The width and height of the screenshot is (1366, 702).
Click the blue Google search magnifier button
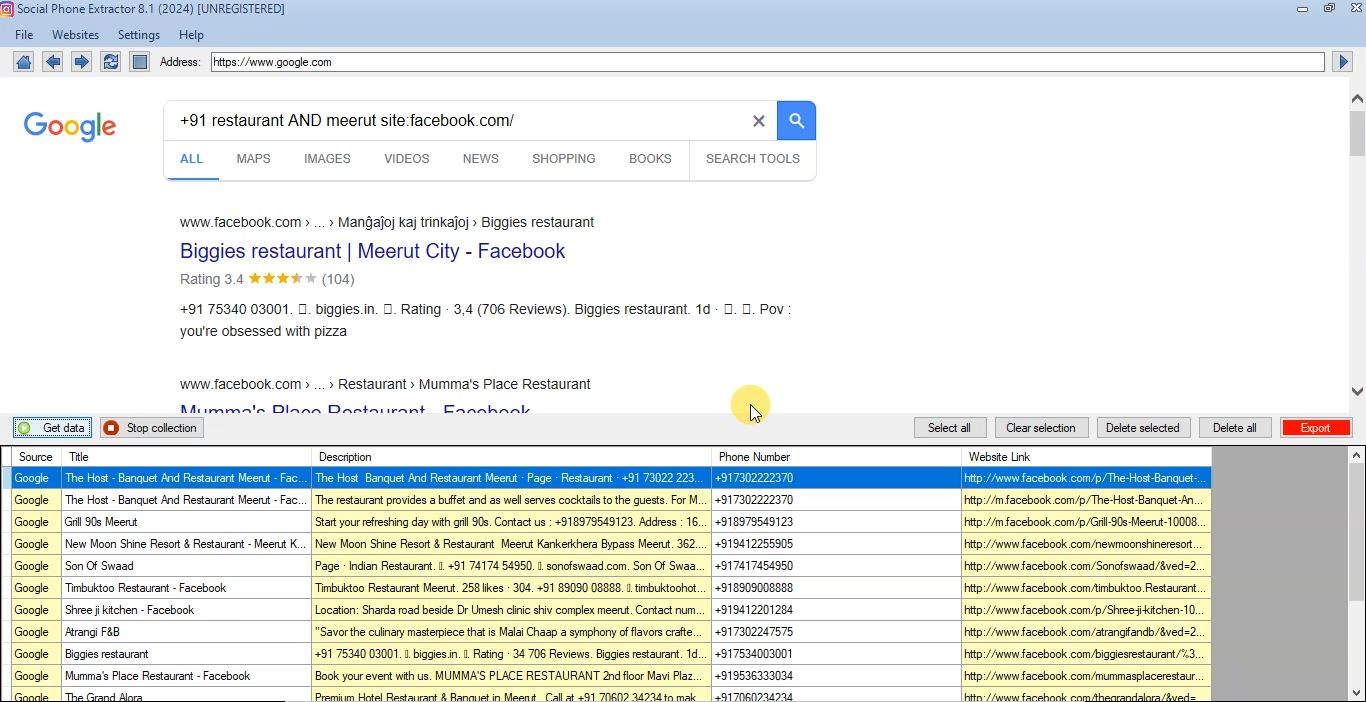click(796, 121)
